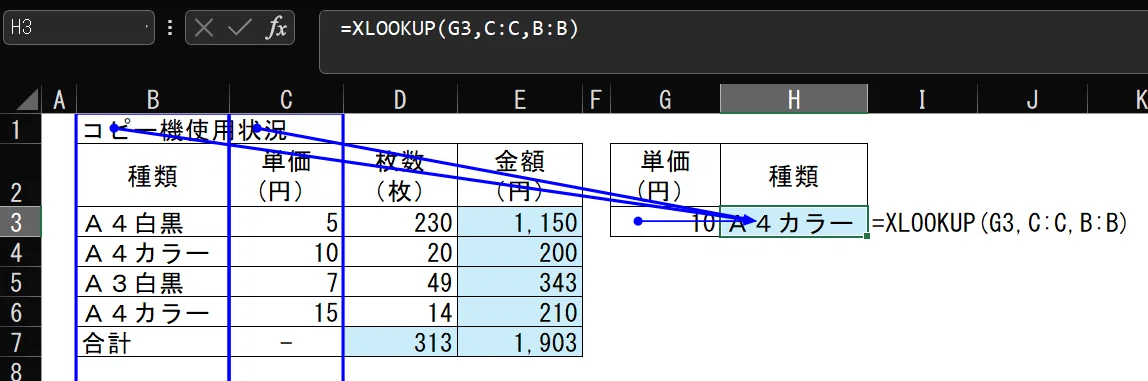The image size is (1148, 381).
Task: Click the 種類 header in column B
Action: (153, 175)
